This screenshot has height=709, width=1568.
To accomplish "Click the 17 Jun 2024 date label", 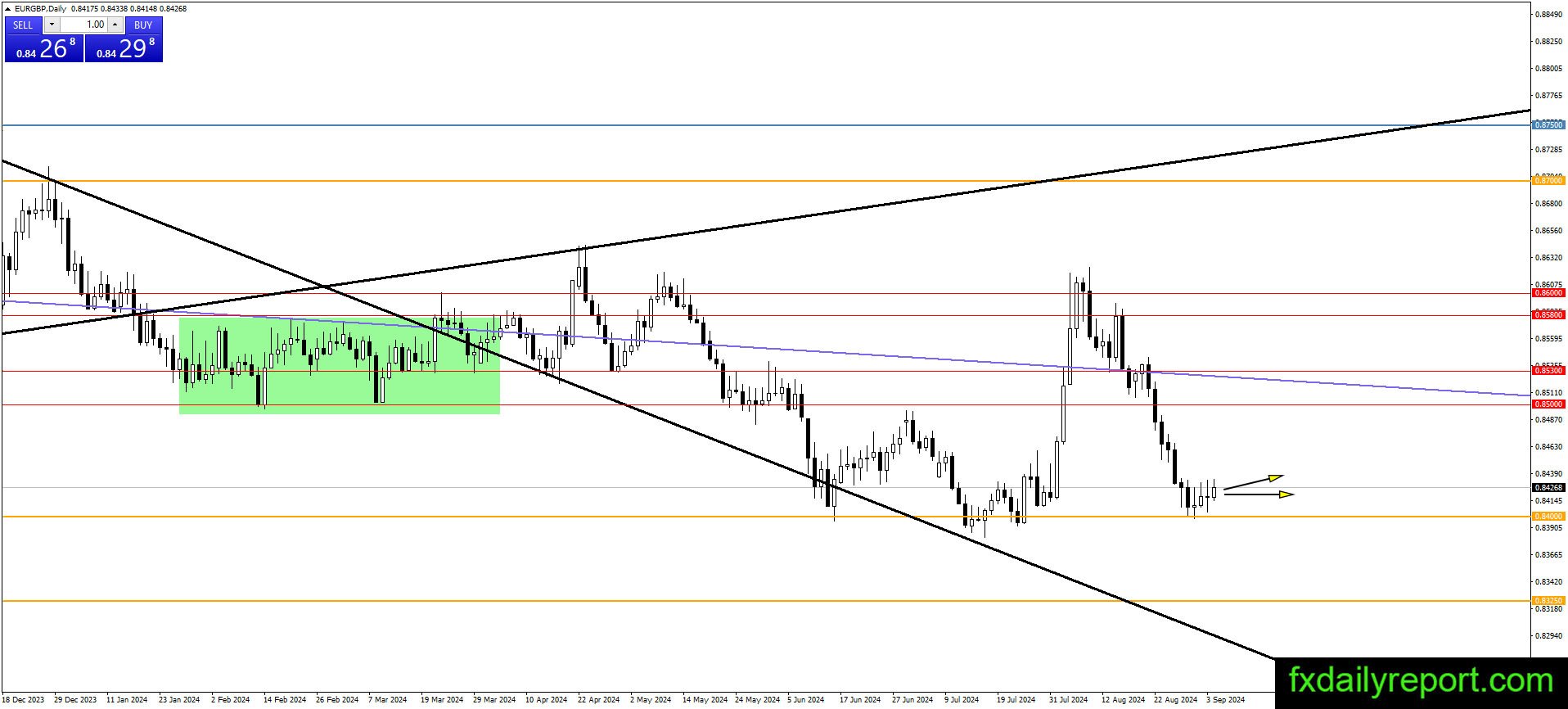I will 861,700.
